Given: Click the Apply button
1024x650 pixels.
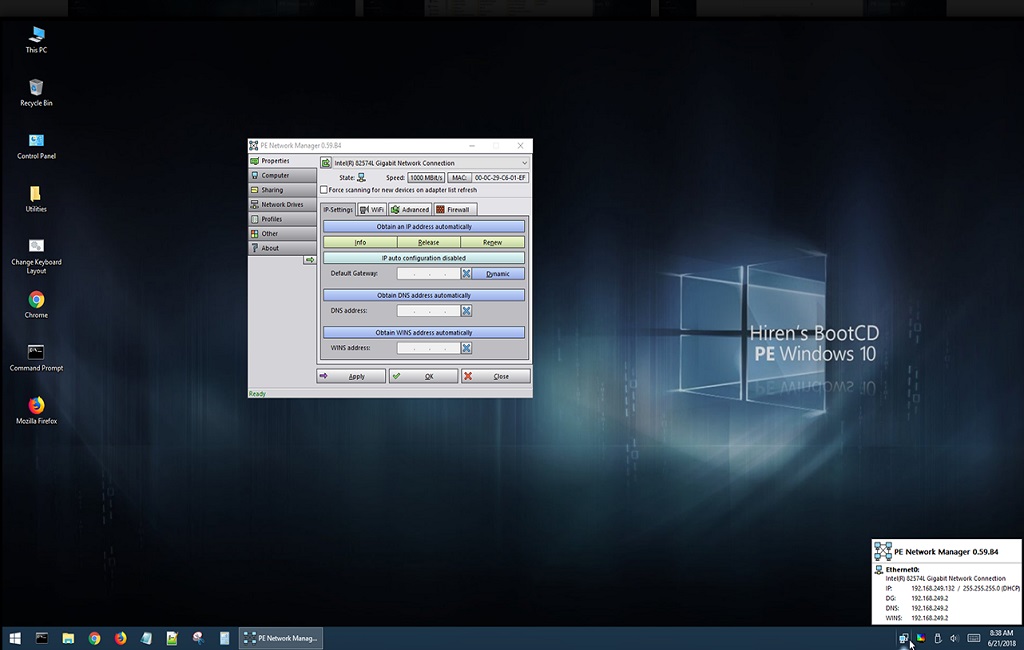Looking at the screenshot, I should [351, 376].
